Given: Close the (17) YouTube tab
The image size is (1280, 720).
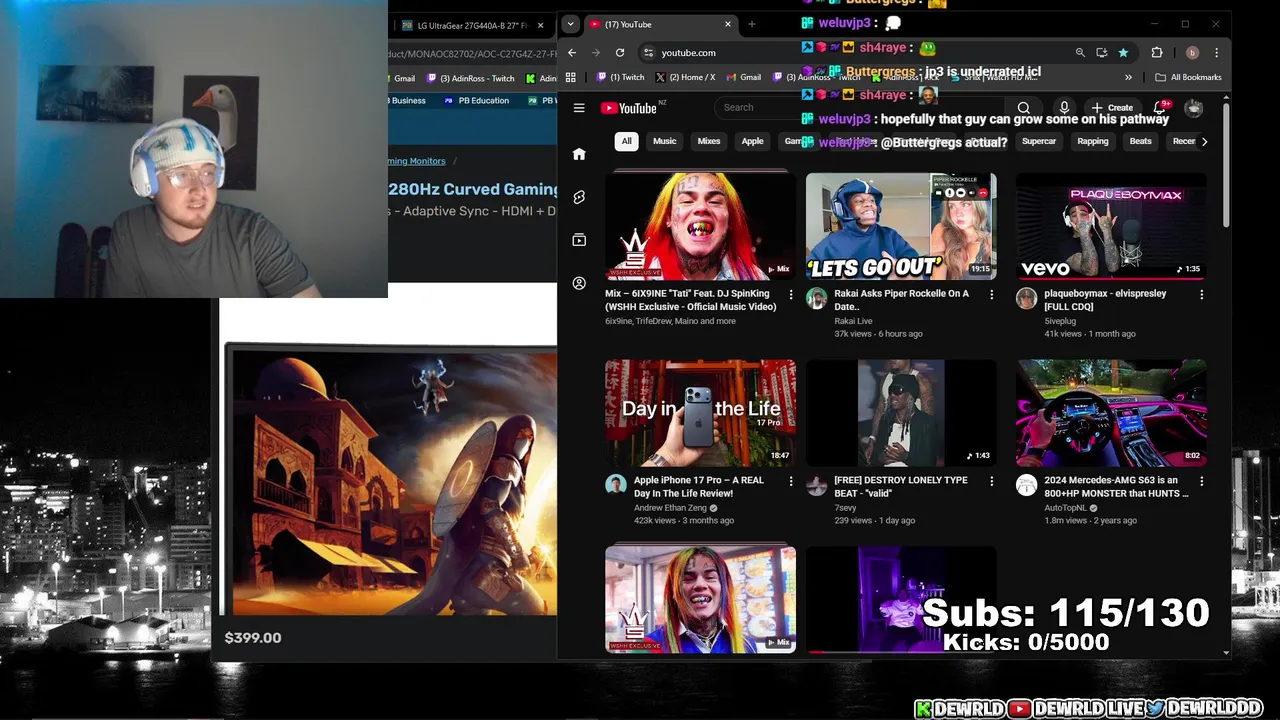Looking at the screenshot, I should [727, 24].
